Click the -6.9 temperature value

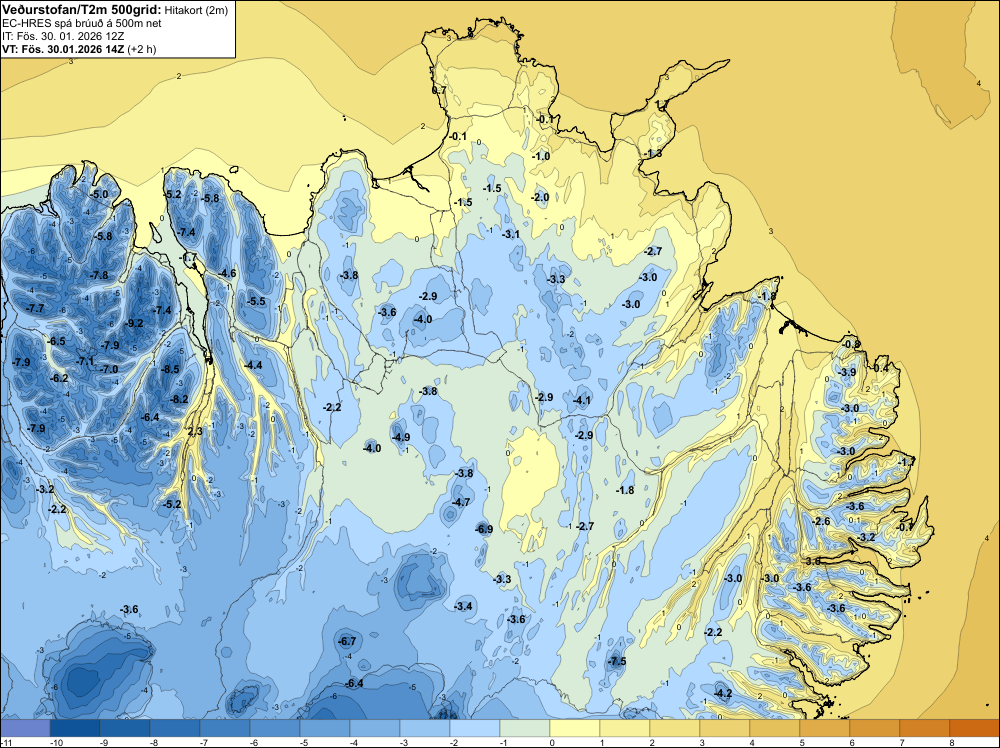coord(484,529)
